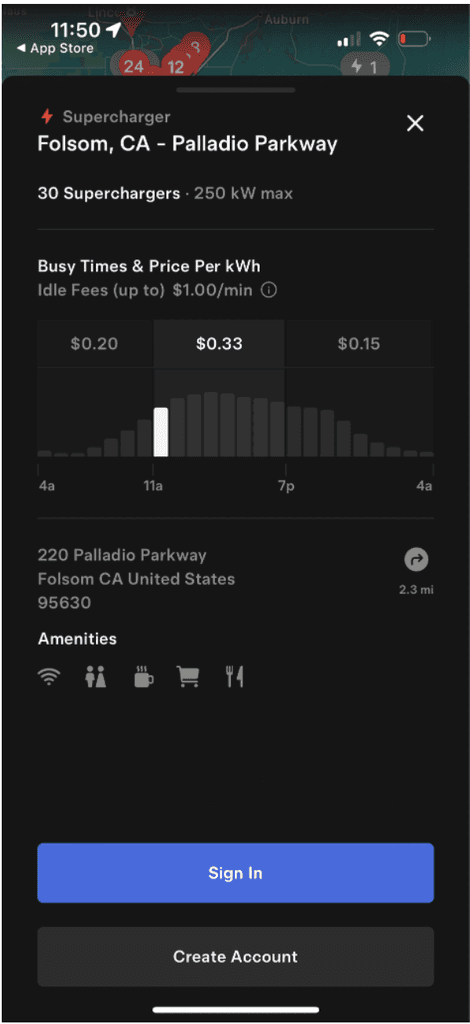Tap the shopping cart amenity icon
This screenshot has width=470, height=1024.
188,677
